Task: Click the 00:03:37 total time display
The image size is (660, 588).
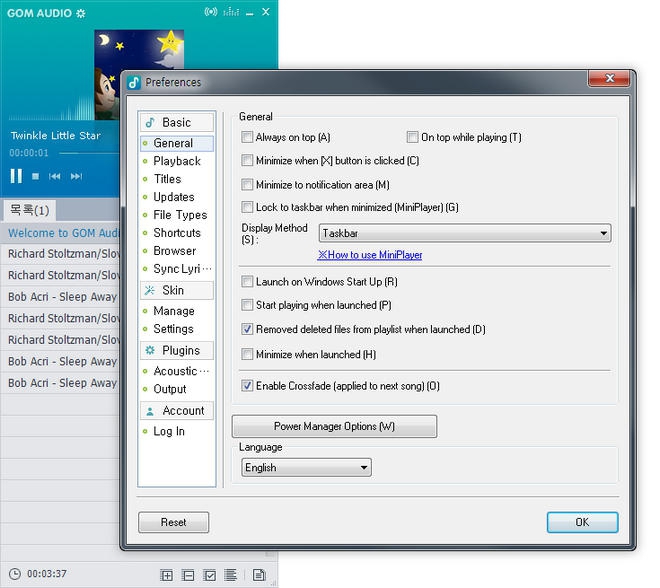Action: pyautogui.click(x=47, y=574)
